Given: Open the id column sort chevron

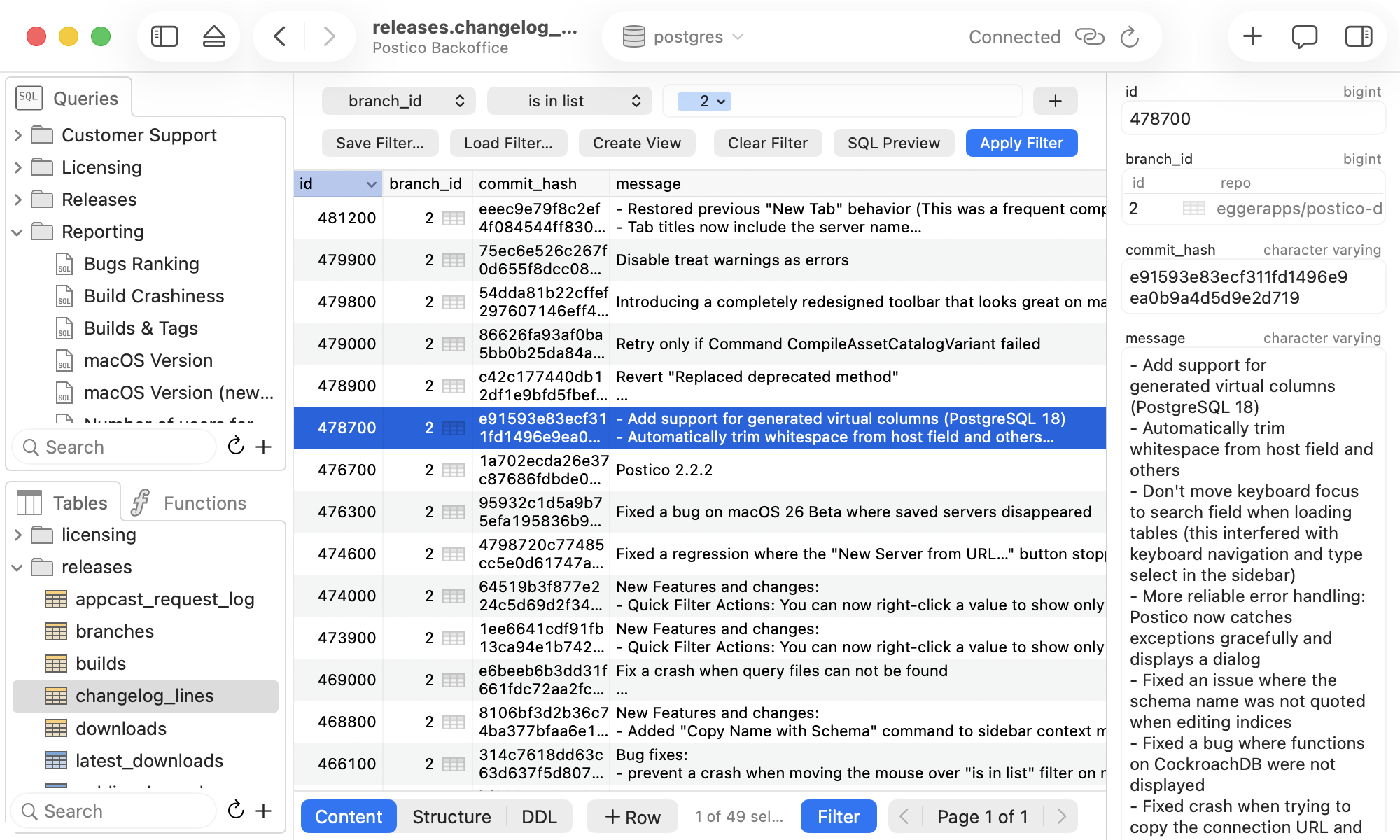Looking at the screenshot, I should click(x=371, y=184).
